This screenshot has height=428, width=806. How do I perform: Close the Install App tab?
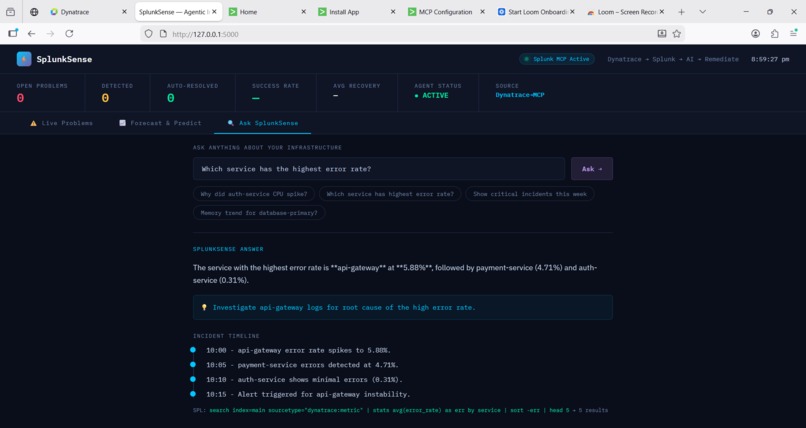[x=393, y=12]
